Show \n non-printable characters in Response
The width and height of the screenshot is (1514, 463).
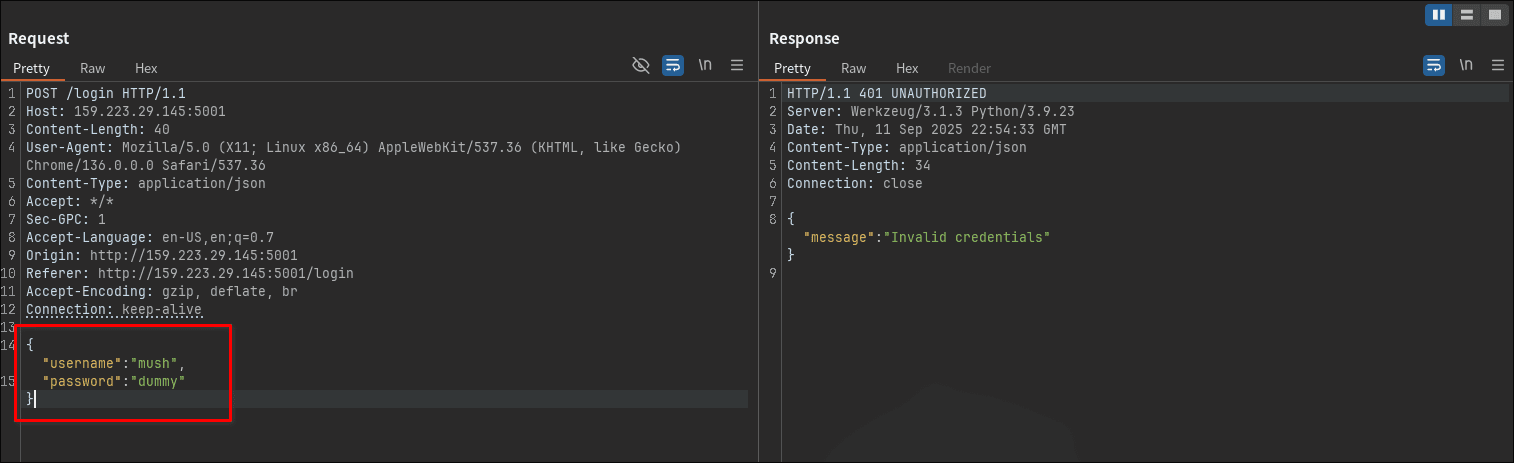[1466, 66]
